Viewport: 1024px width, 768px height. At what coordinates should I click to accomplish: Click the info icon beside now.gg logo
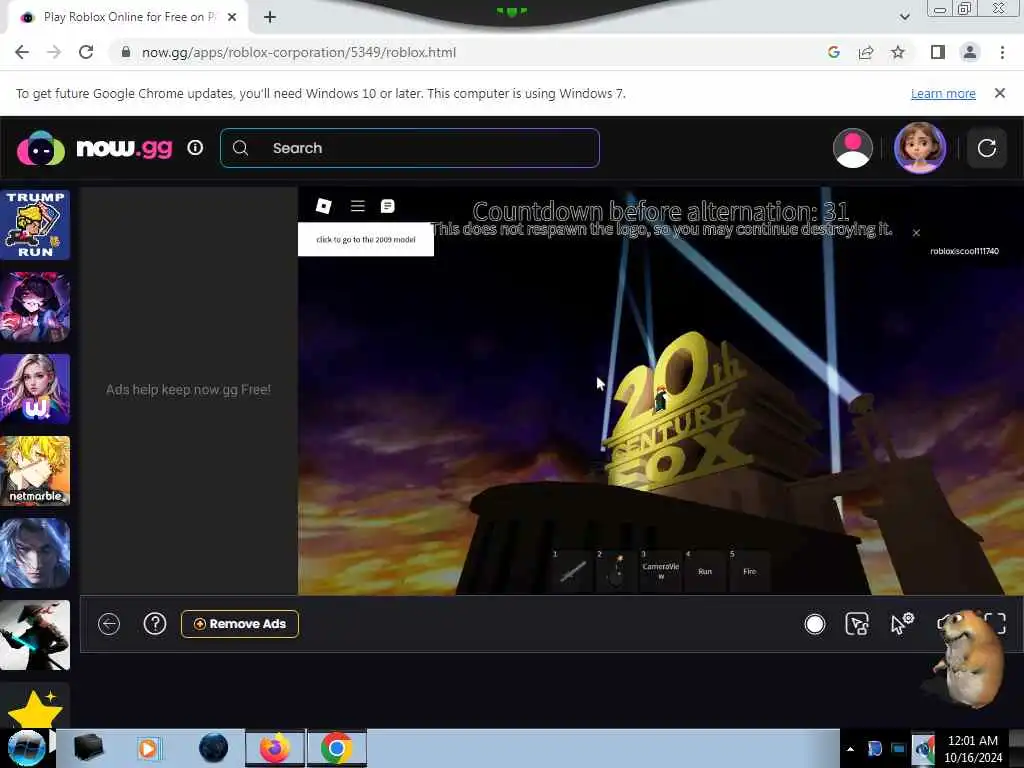point(195,148)
